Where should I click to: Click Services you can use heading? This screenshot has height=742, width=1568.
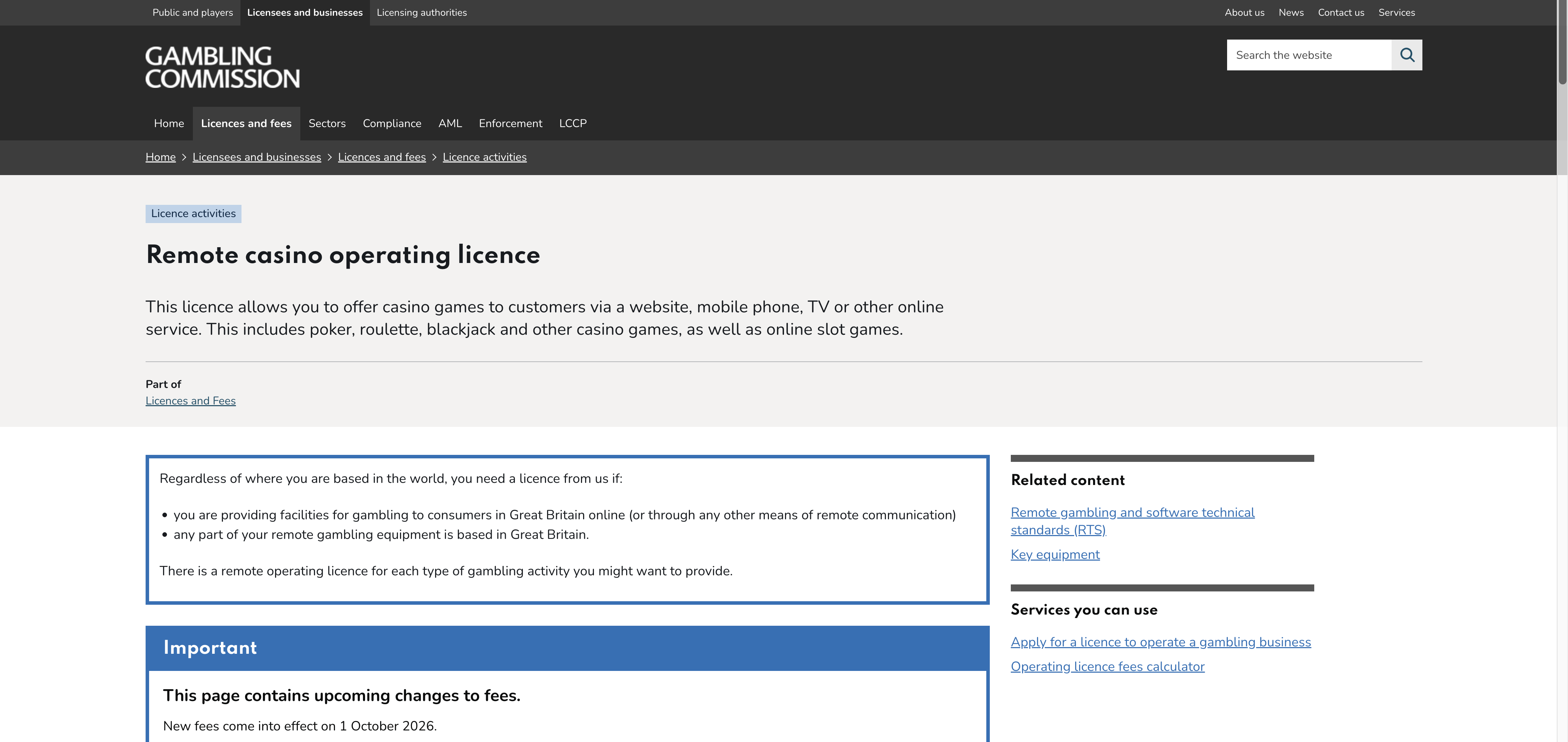(x=1084, y=610)
